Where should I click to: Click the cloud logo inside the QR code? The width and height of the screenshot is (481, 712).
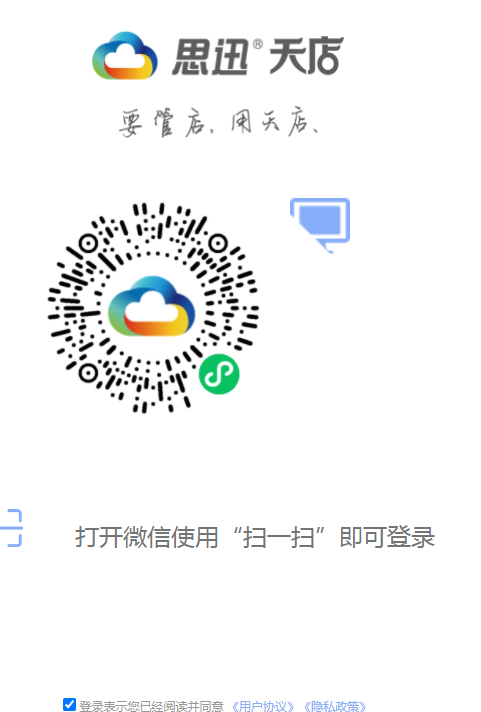(x=152, y=306)
